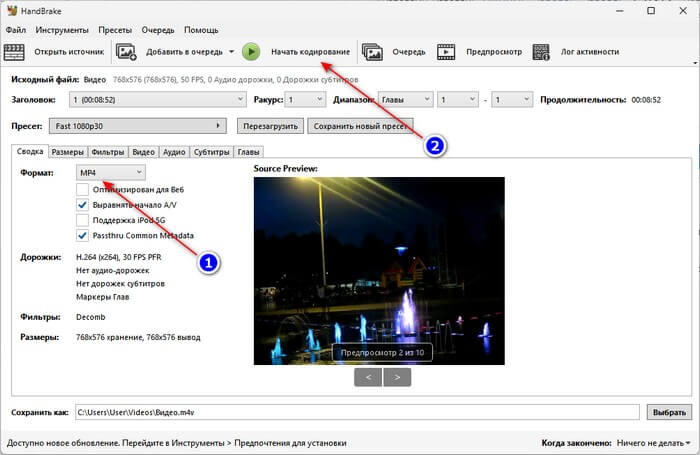Open the 'Файл' menu
This screenshot has width=700, height=455.
[x=16, y=30]
